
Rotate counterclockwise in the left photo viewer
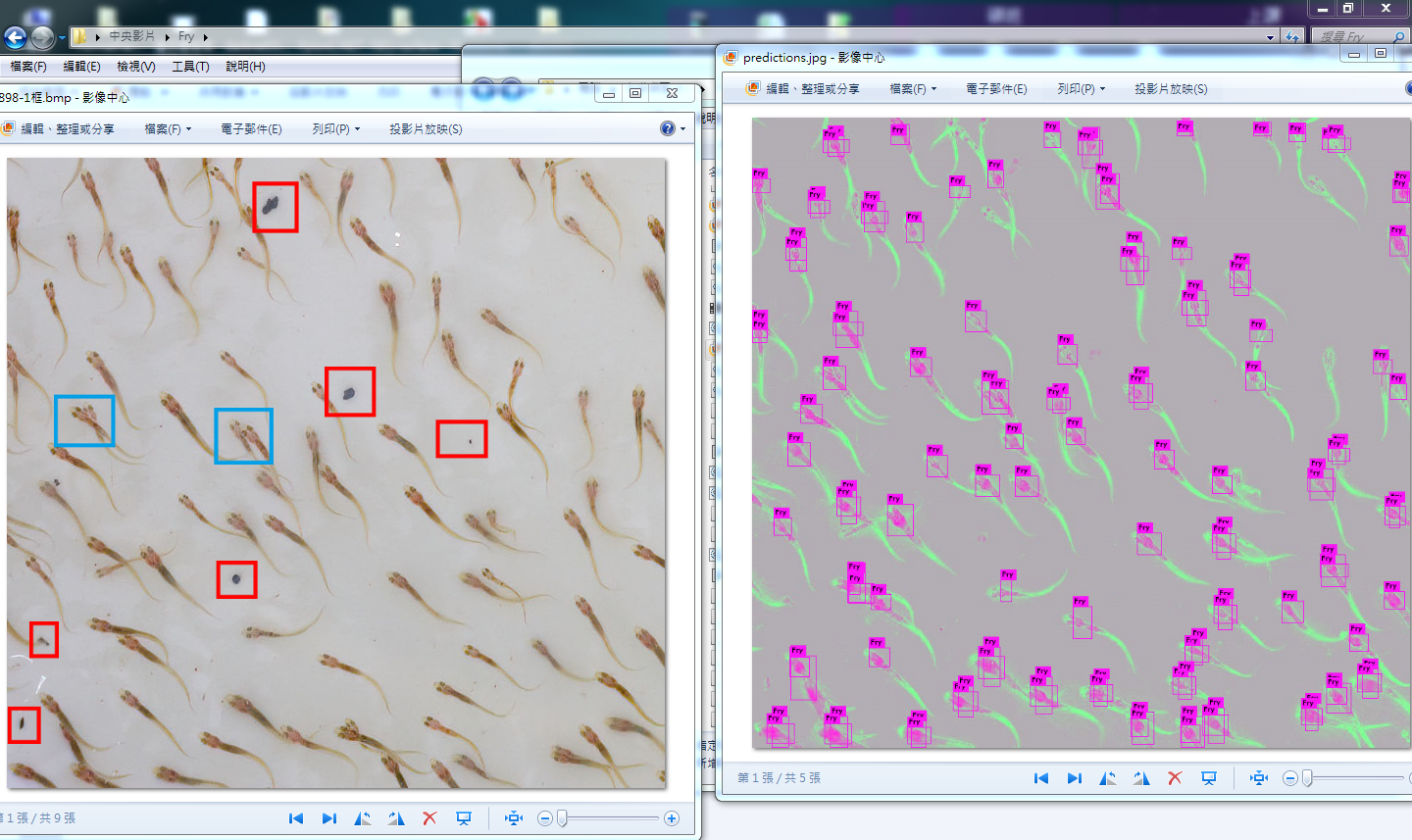click(x=363, y=818)
